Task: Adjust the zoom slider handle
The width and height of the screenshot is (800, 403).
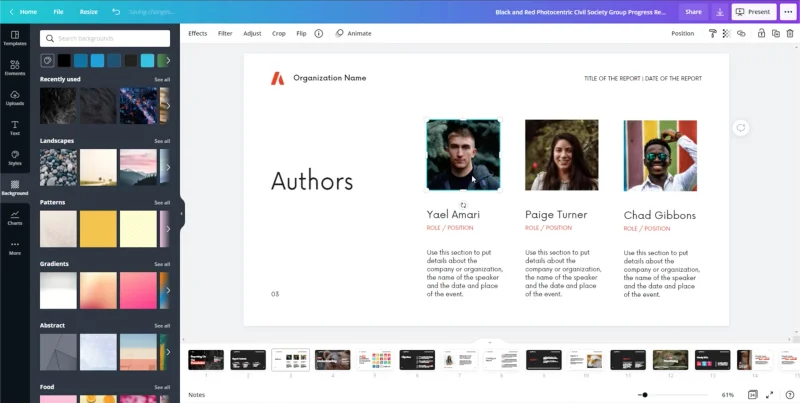Action: 645,395
